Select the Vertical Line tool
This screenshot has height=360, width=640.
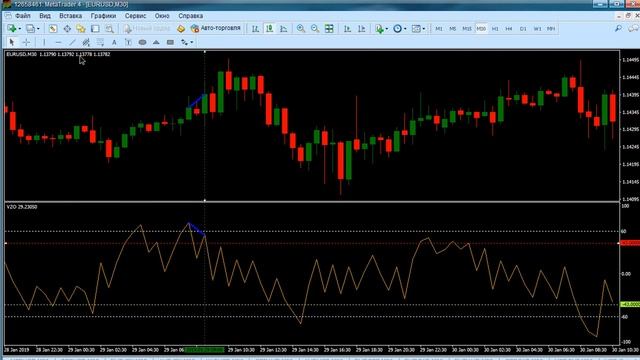click(44, 42)
